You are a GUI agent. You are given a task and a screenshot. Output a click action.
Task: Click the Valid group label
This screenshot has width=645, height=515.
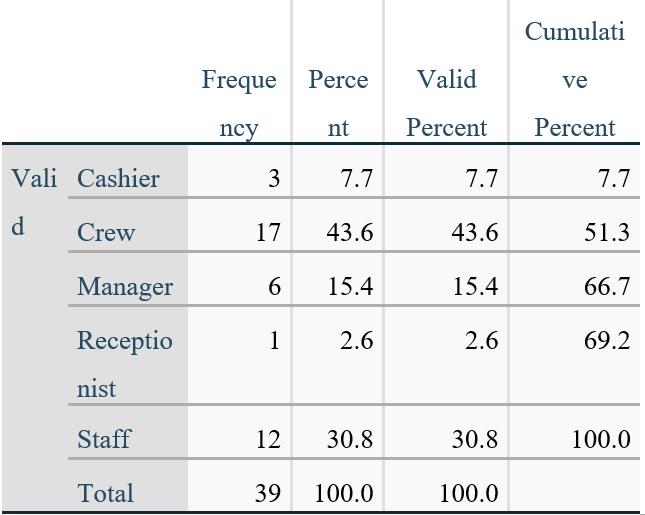click(34, 202)
